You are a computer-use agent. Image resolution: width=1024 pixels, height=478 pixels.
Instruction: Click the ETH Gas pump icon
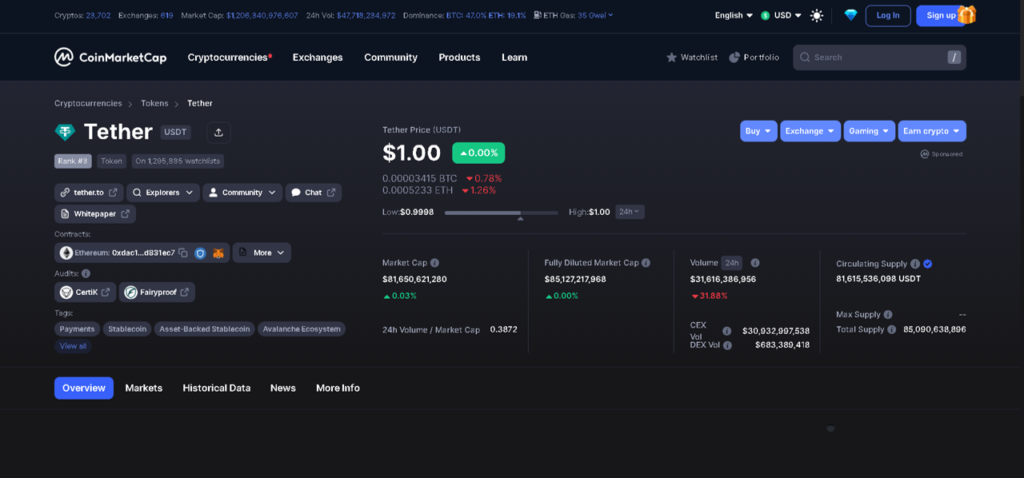pyautogui.click(x=537, y=15)
